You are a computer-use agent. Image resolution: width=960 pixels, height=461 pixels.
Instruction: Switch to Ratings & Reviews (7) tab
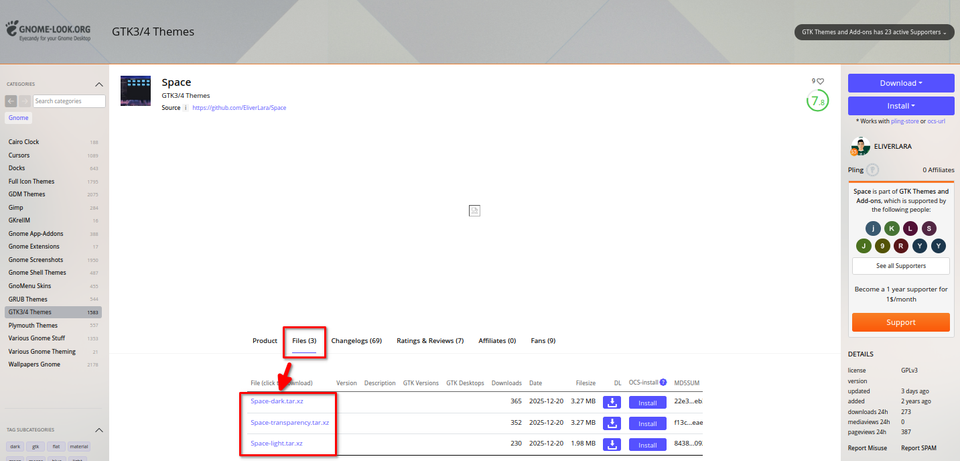click(430, 341)
